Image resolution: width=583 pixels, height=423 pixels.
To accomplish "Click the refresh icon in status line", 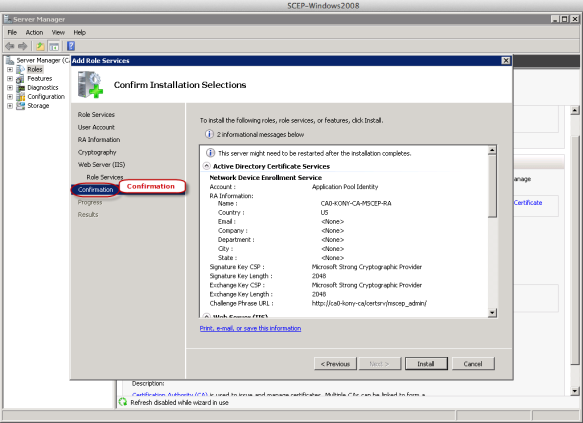I will tap(123, 402).
